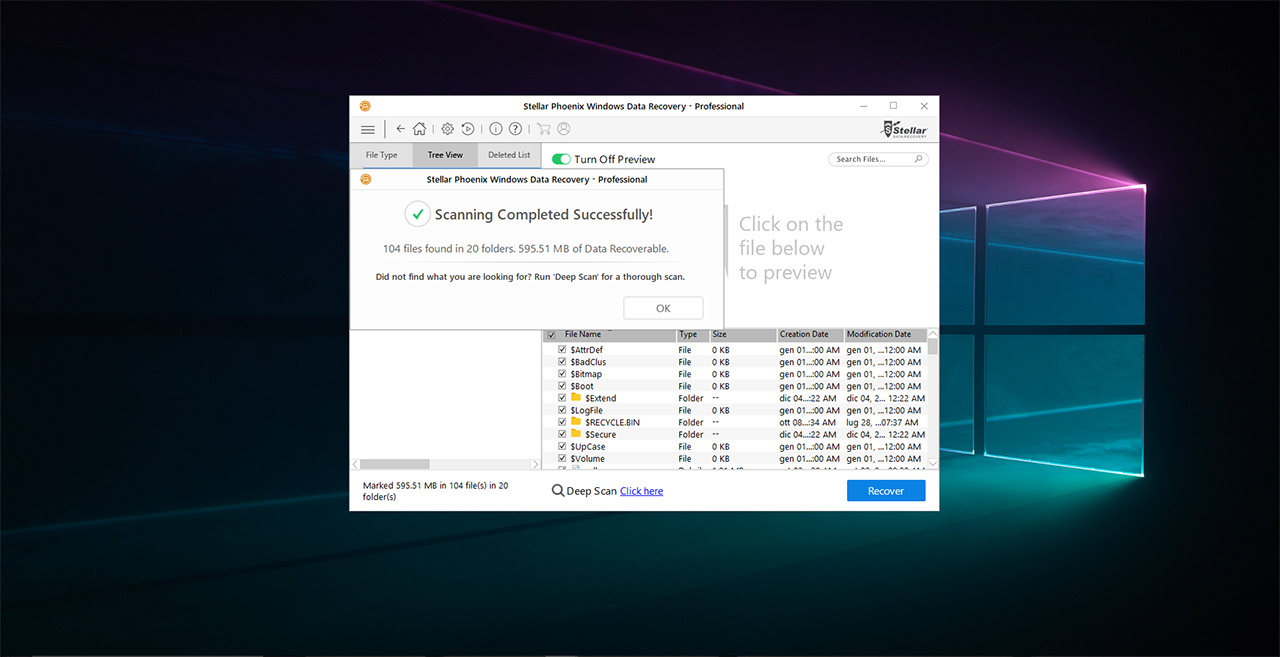Select the $RECYCLE.BIN folder name
The width and height of the screenshot is (1280, 657).
pos(613,422)
